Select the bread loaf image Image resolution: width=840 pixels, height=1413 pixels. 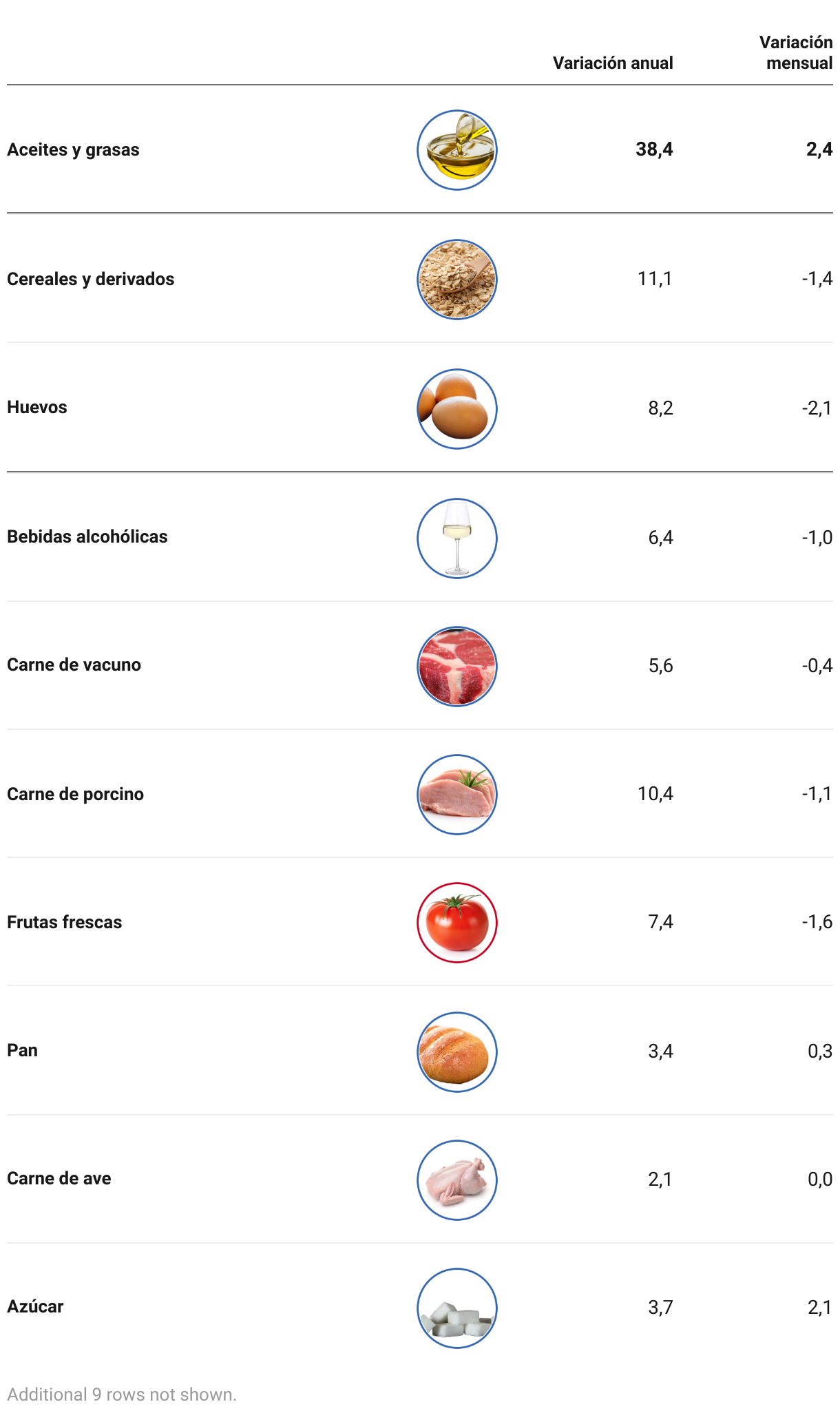[457, 1052]
